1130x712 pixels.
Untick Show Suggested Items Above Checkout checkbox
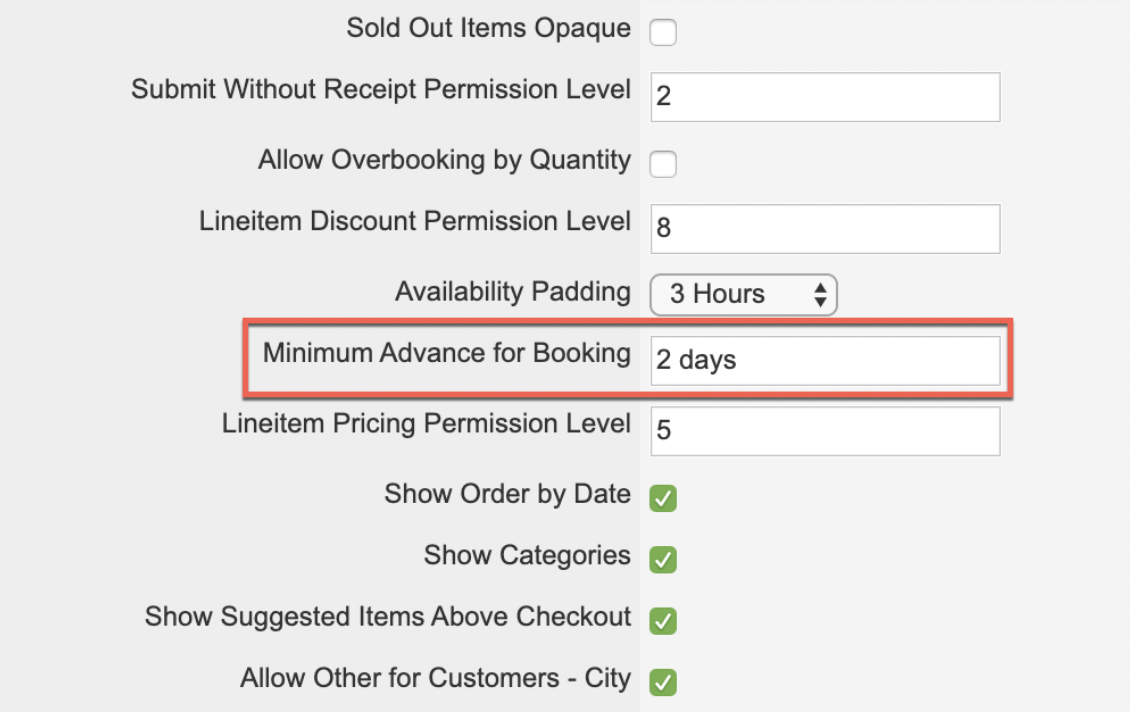coord(663,621)
